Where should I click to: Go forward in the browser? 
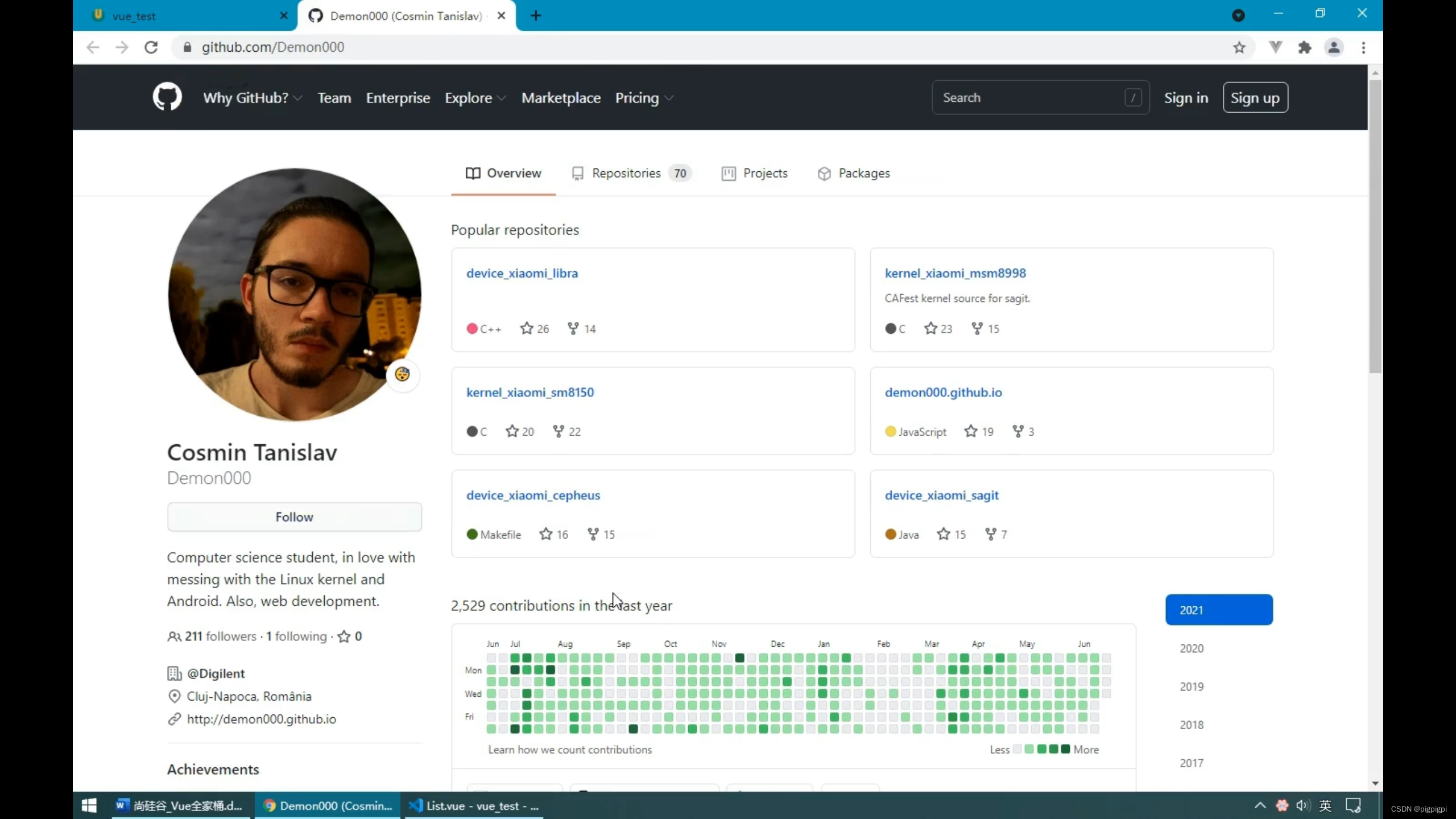(122, 47)
